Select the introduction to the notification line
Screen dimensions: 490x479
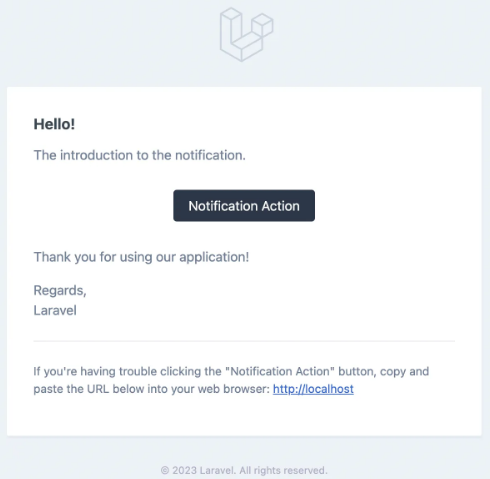click(x=140, y=155)
